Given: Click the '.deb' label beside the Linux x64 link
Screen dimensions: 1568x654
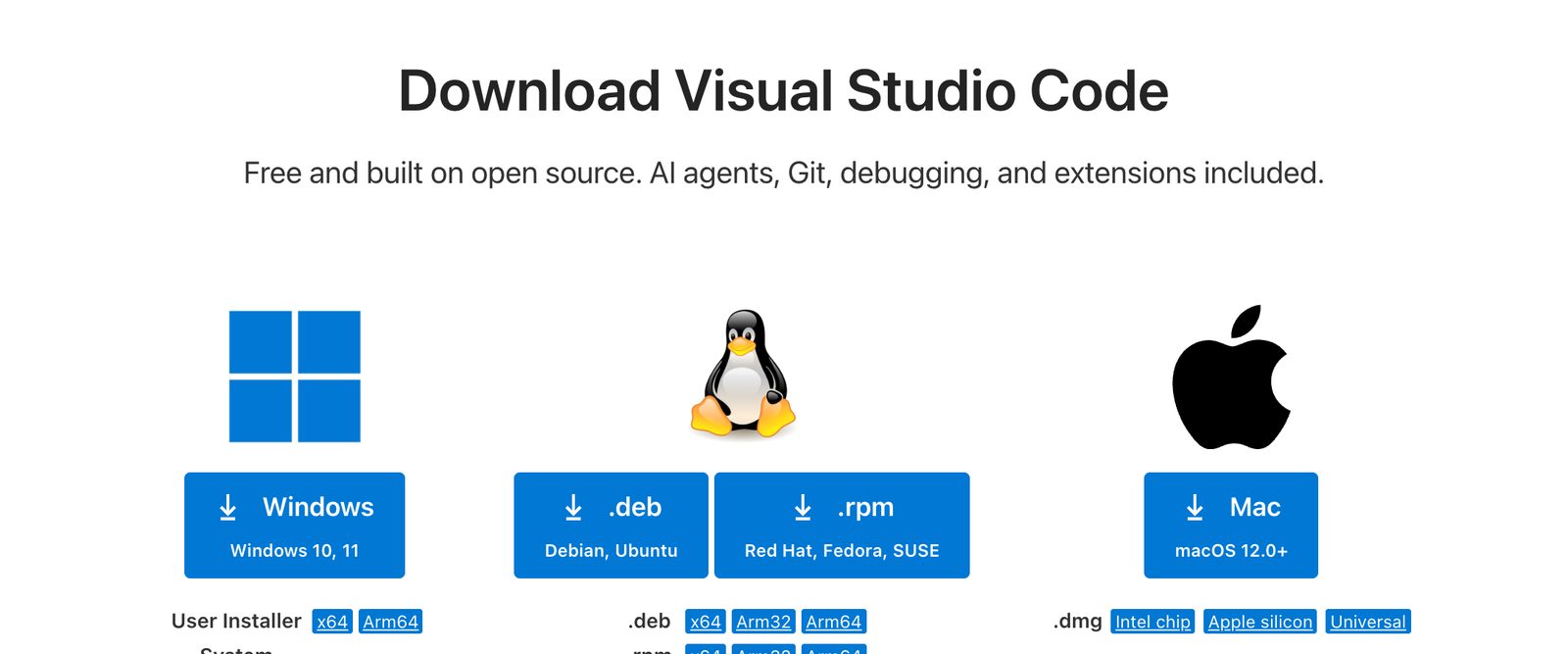Looking at the screenshot, I should click(x=649, y=621).
